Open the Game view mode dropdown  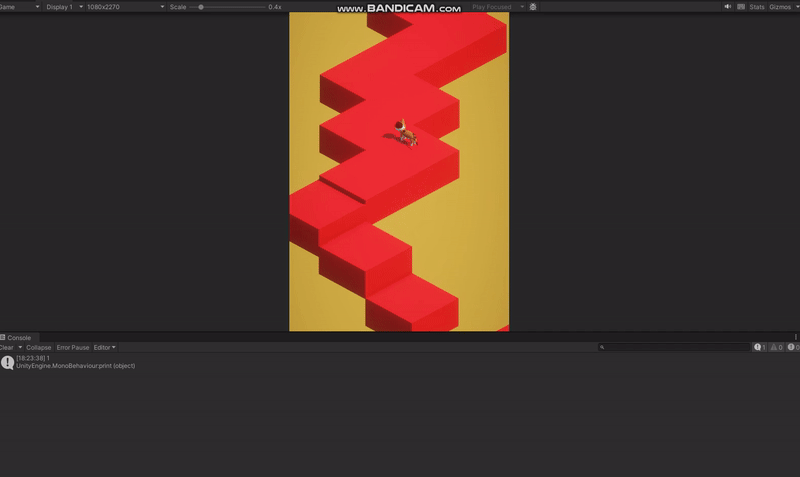pos(19,7)
